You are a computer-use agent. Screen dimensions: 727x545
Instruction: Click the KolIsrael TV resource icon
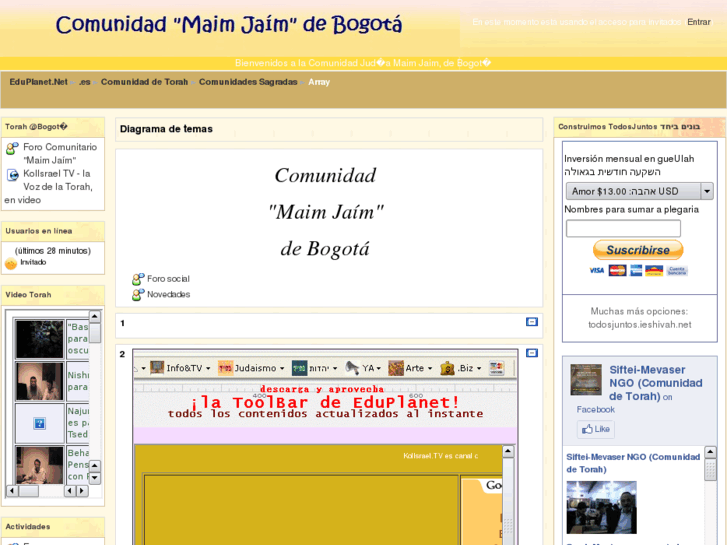(x=12, y=174)
